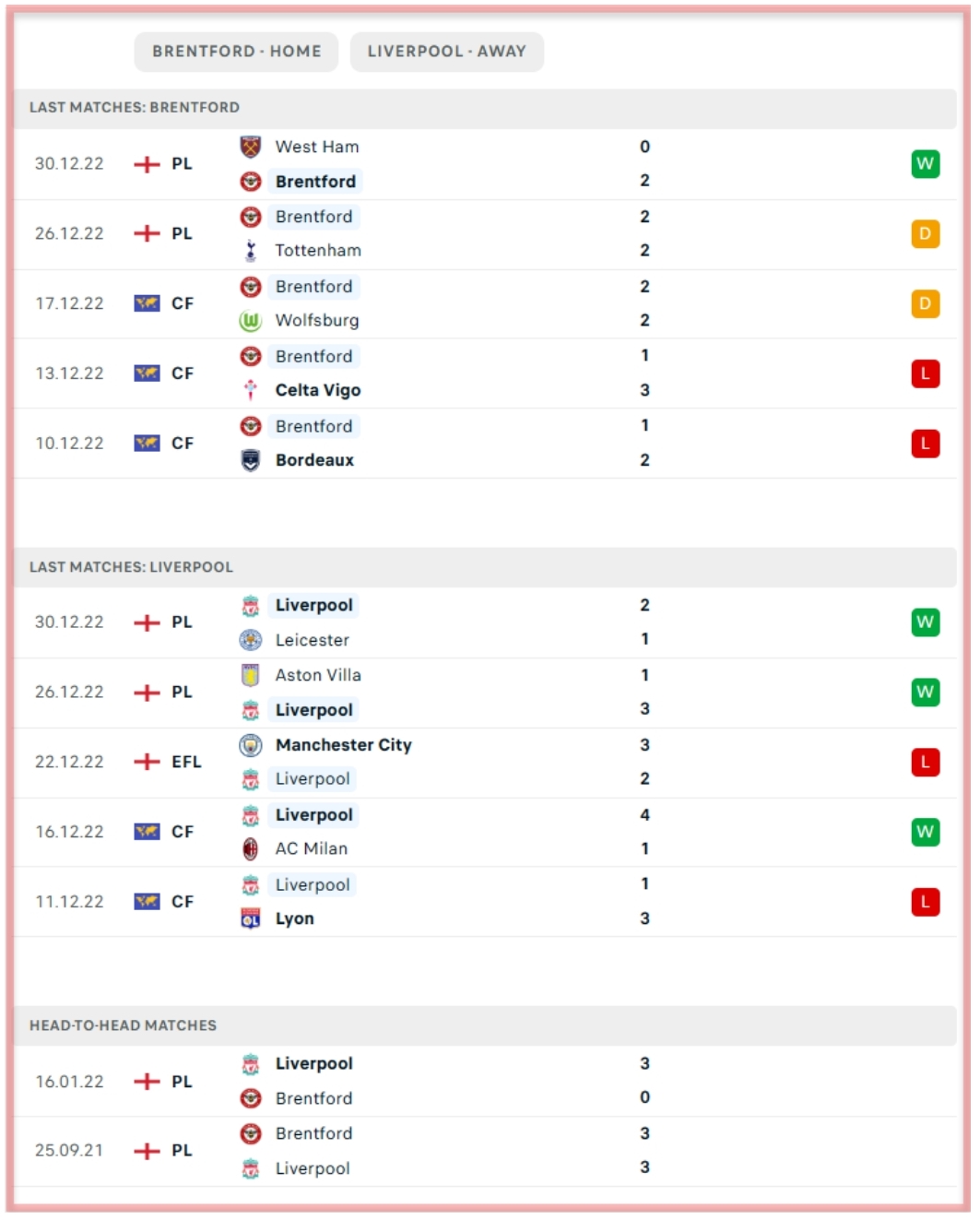Open the West Ham team link

coord(317,147)
